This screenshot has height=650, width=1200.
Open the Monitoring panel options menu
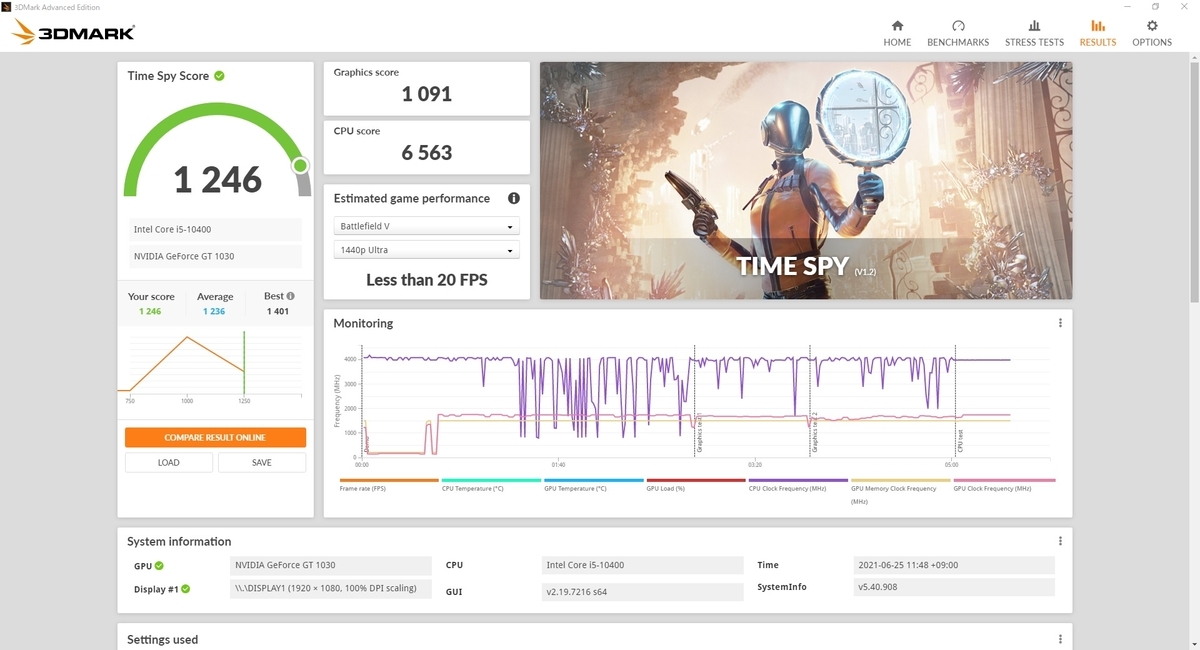1060,323
